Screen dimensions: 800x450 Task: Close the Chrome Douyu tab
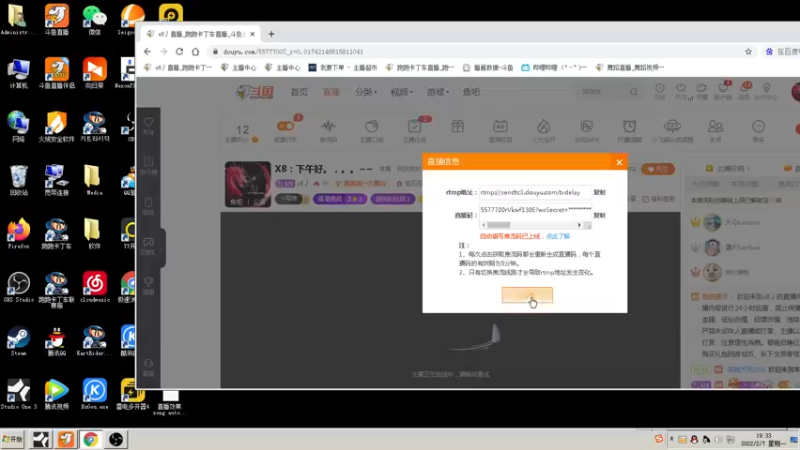(253, 34)
